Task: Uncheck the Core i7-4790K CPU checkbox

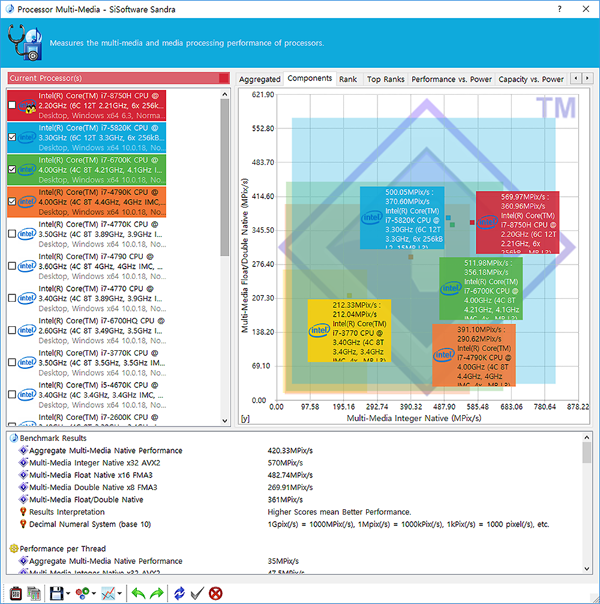Action: (x=12, y=201)
